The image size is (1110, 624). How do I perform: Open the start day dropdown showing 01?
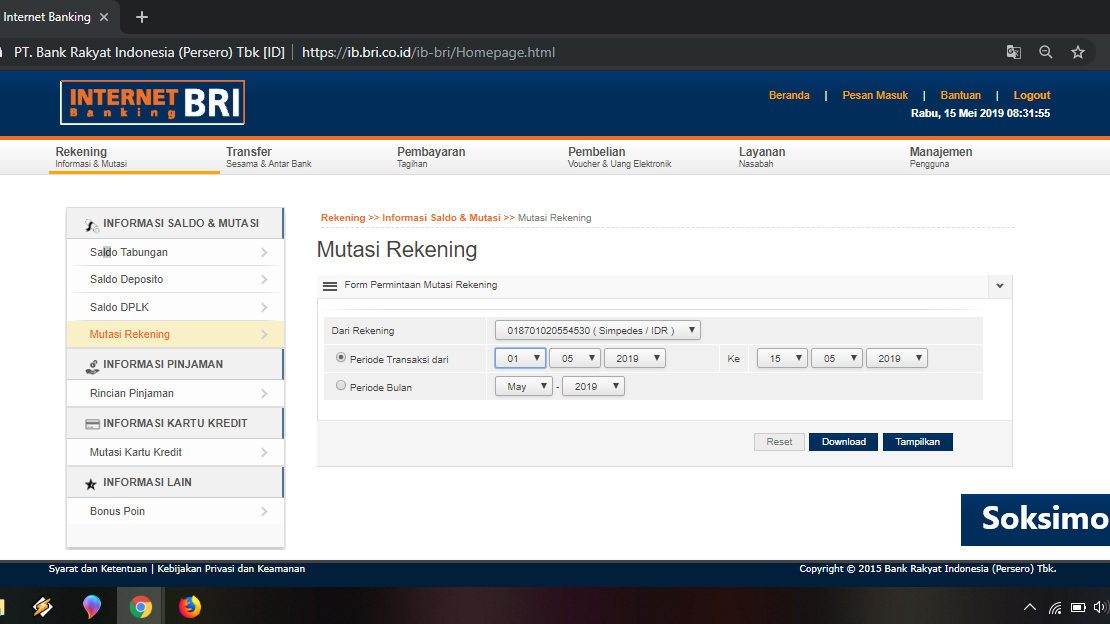(x=520, y=358)
